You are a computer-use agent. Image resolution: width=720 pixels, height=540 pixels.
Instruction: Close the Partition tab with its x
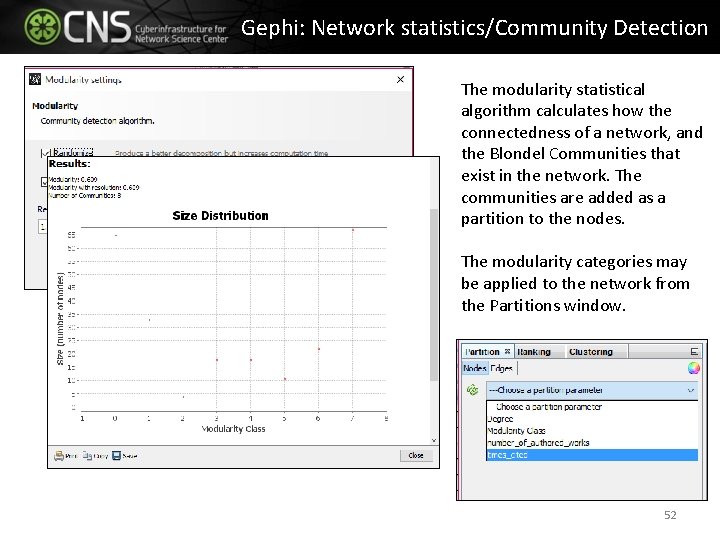507,351
